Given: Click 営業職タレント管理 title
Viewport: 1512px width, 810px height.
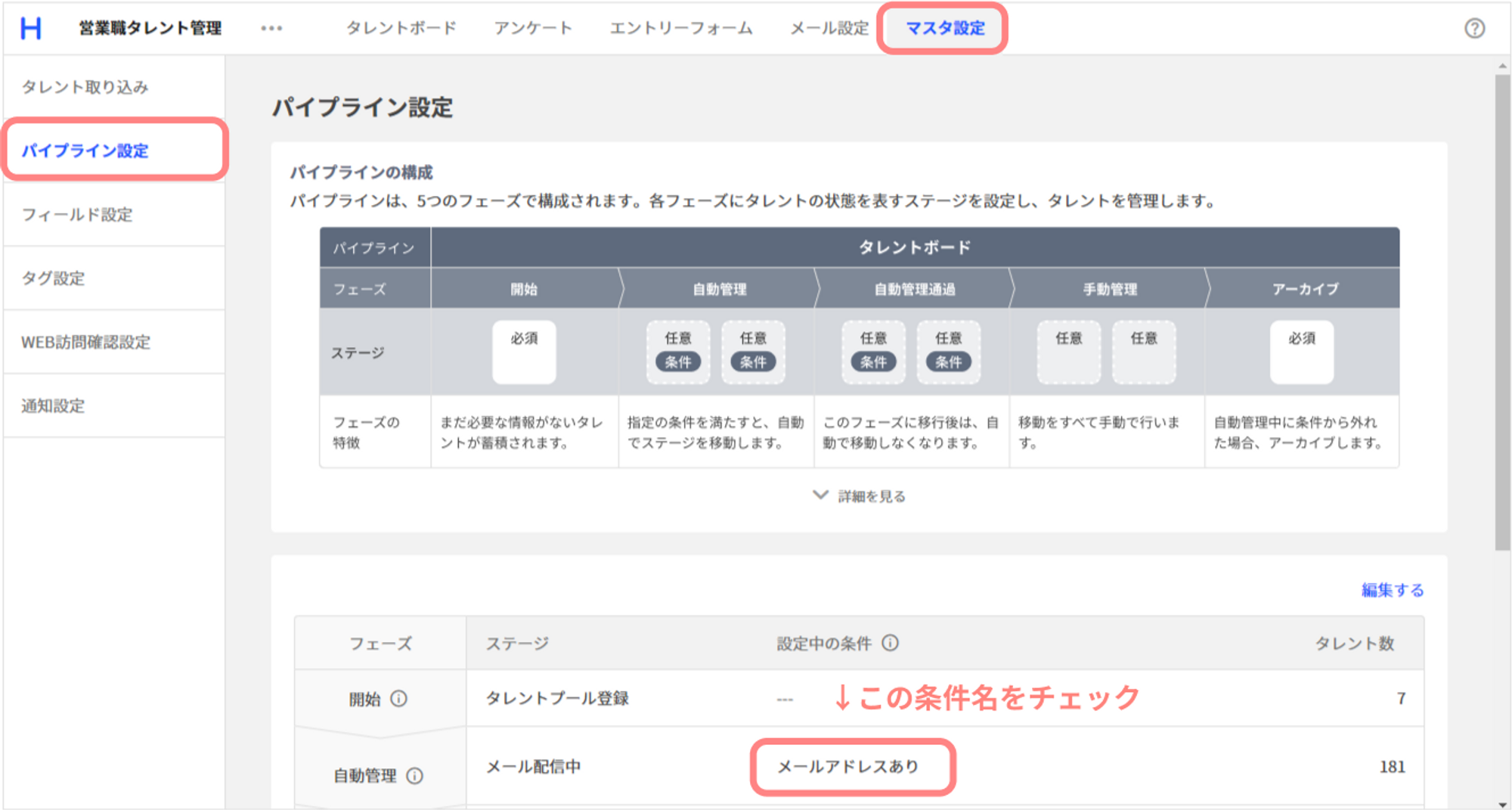Looking at the screenshot, I should click(150, 28).
